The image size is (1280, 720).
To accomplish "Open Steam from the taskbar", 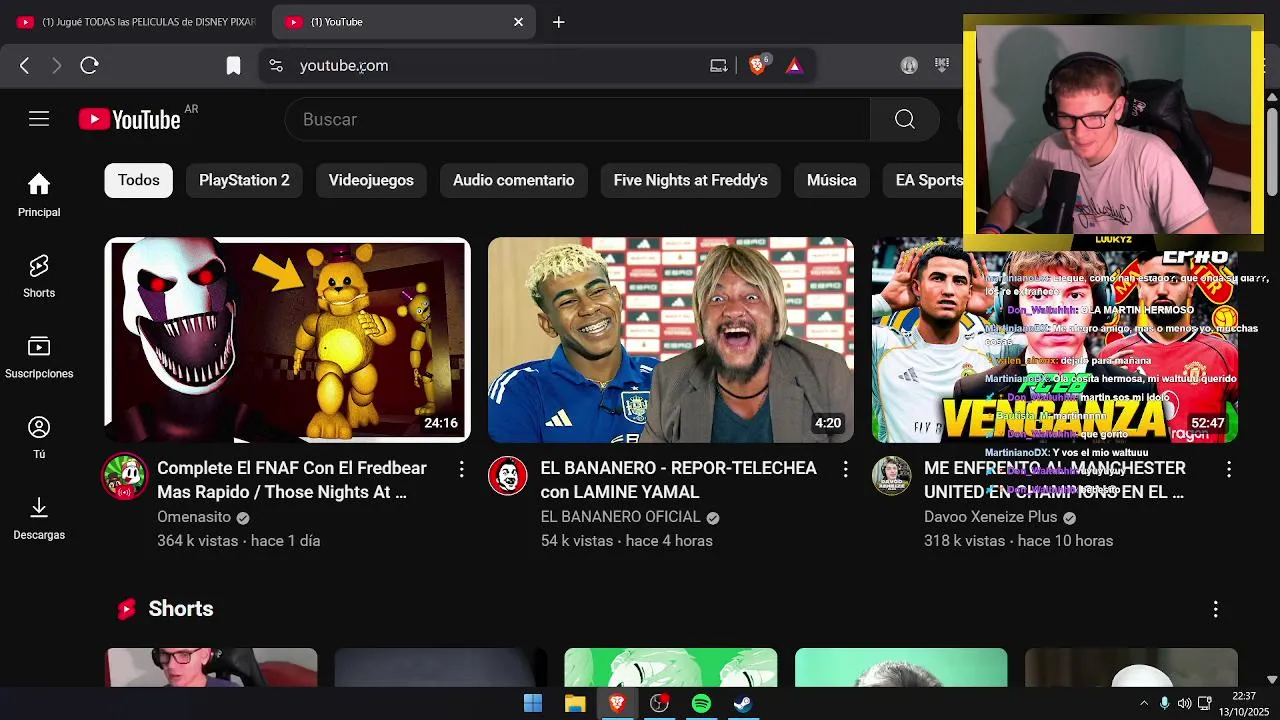I will pos(743,704).
